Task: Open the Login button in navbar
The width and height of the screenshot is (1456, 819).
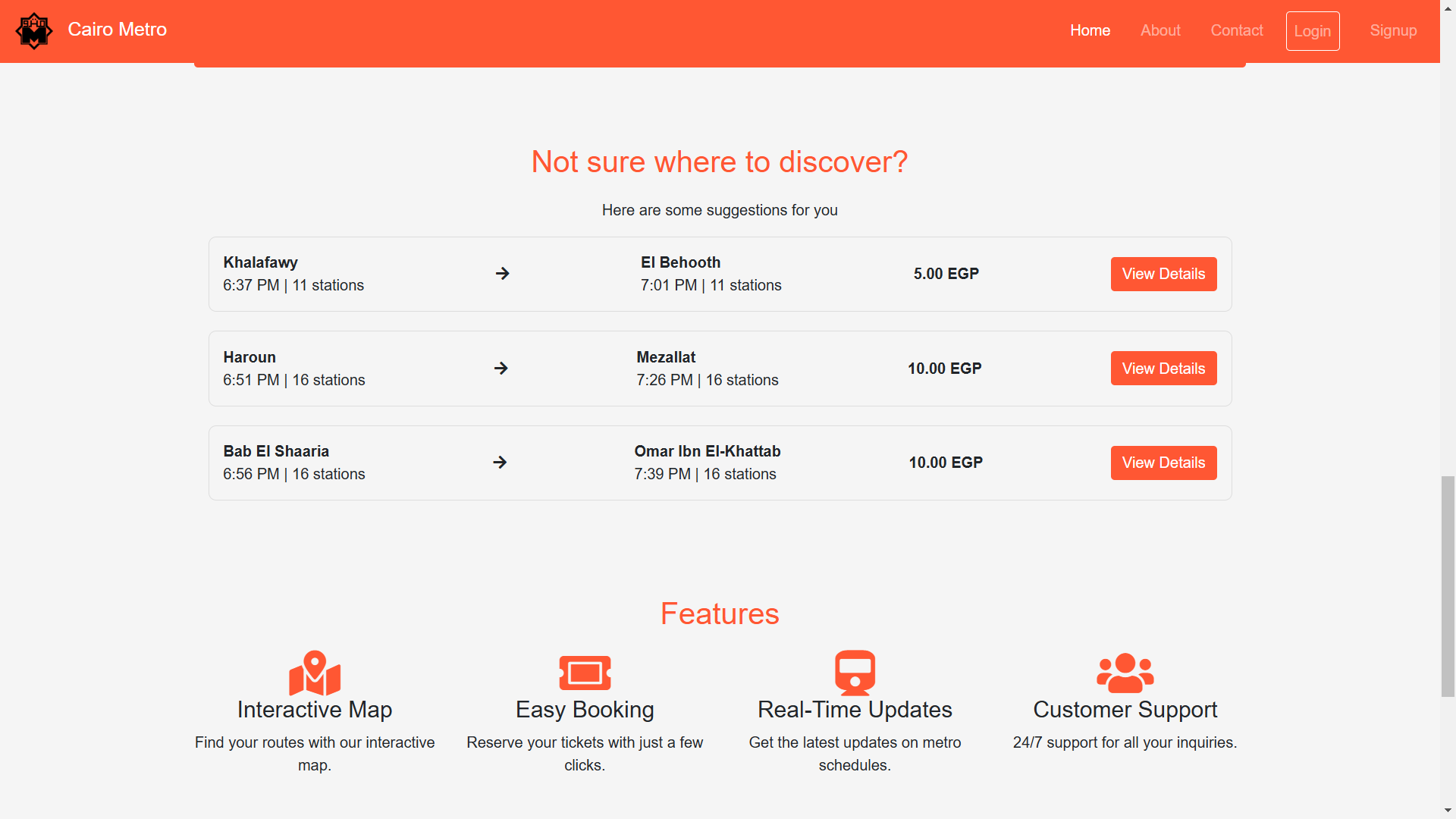Action: click(1313, 31)
